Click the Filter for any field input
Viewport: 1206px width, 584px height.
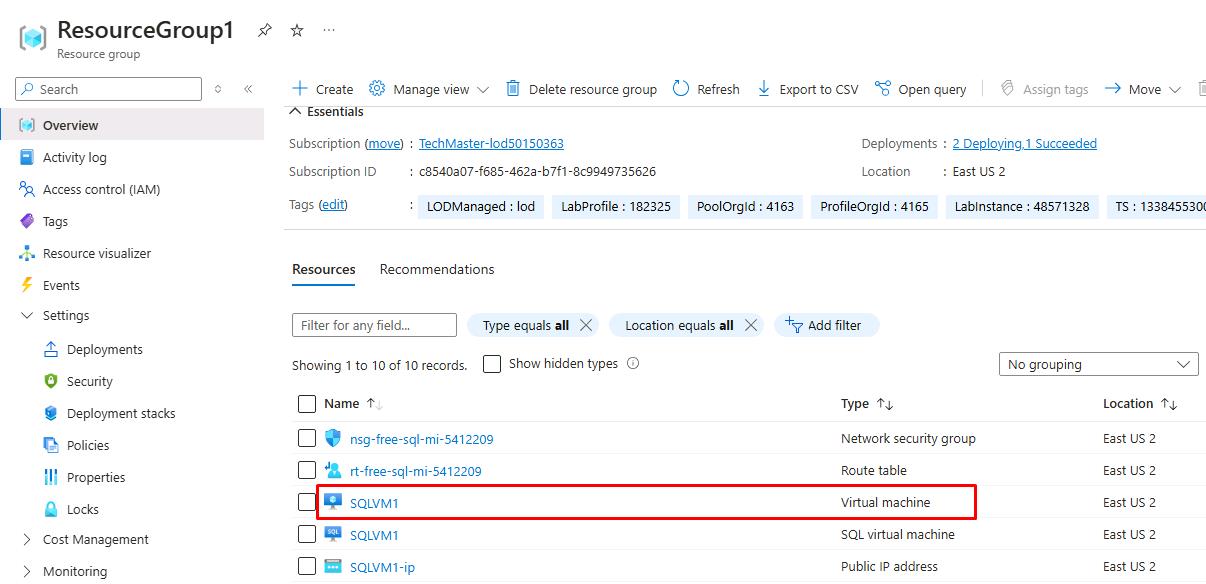click(374, 325)
